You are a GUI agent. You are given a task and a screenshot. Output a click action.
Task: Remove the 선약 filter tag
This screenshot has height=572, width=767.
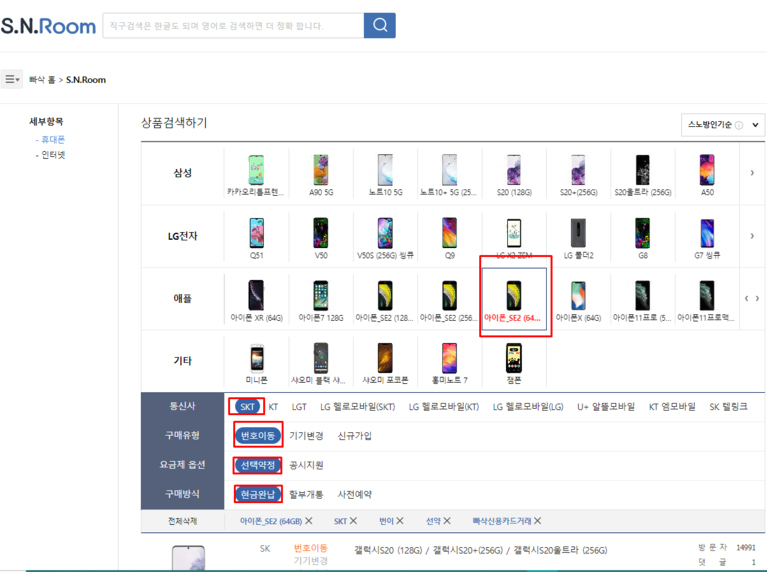click(447, 521)
